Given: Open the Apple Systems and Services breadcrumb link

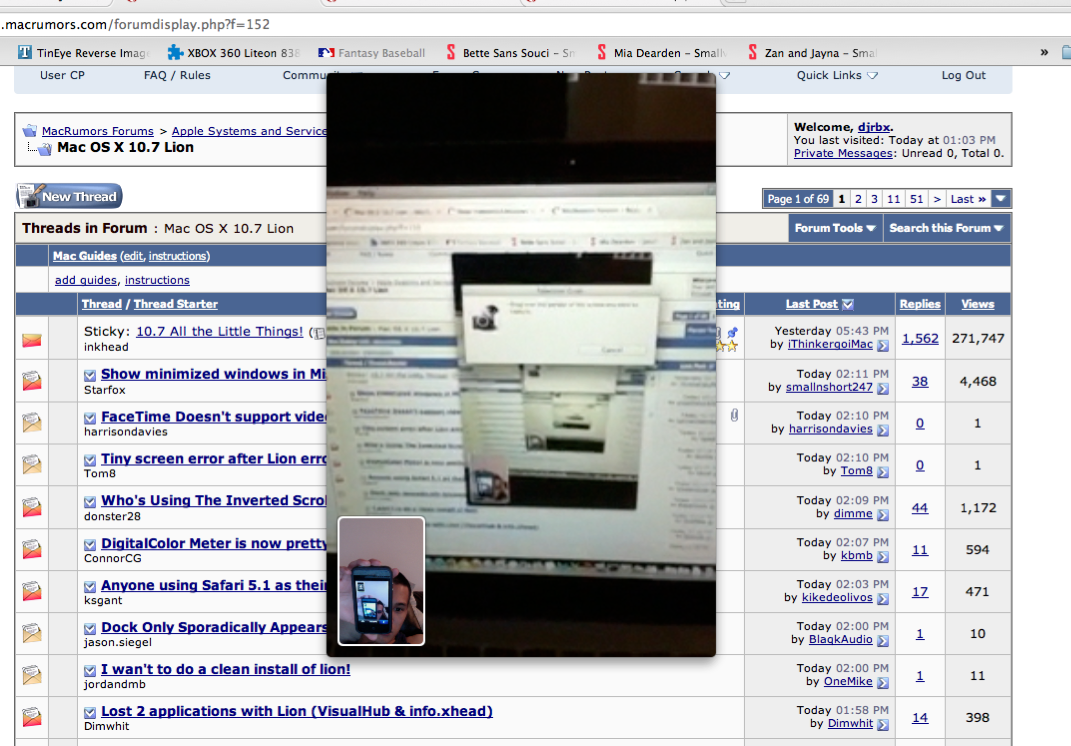Looking at the screenshot, I should pyautogui.click(x=249, y=130).
